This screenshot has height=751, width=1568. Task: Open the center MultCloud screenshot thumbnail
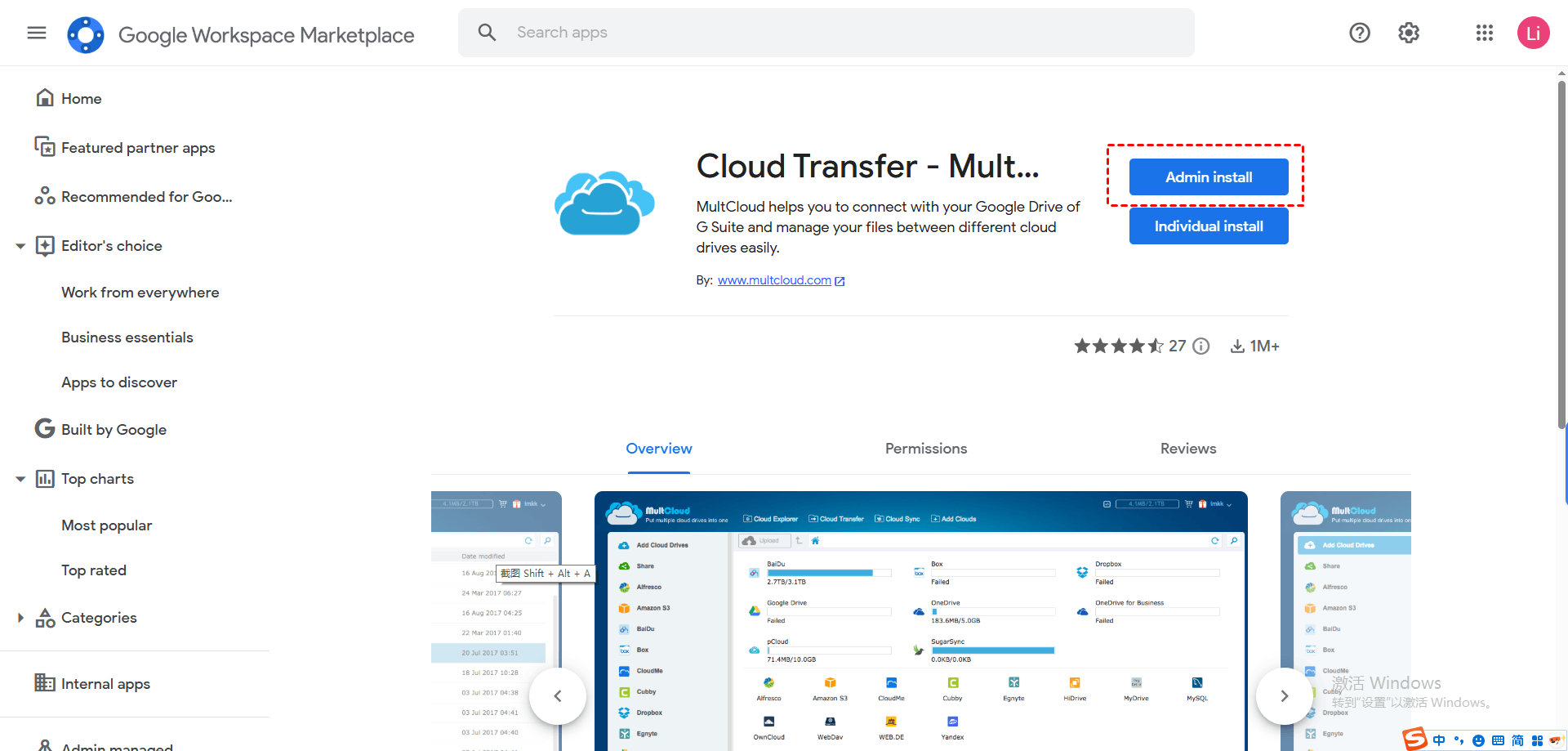click(x=921, y=621)
